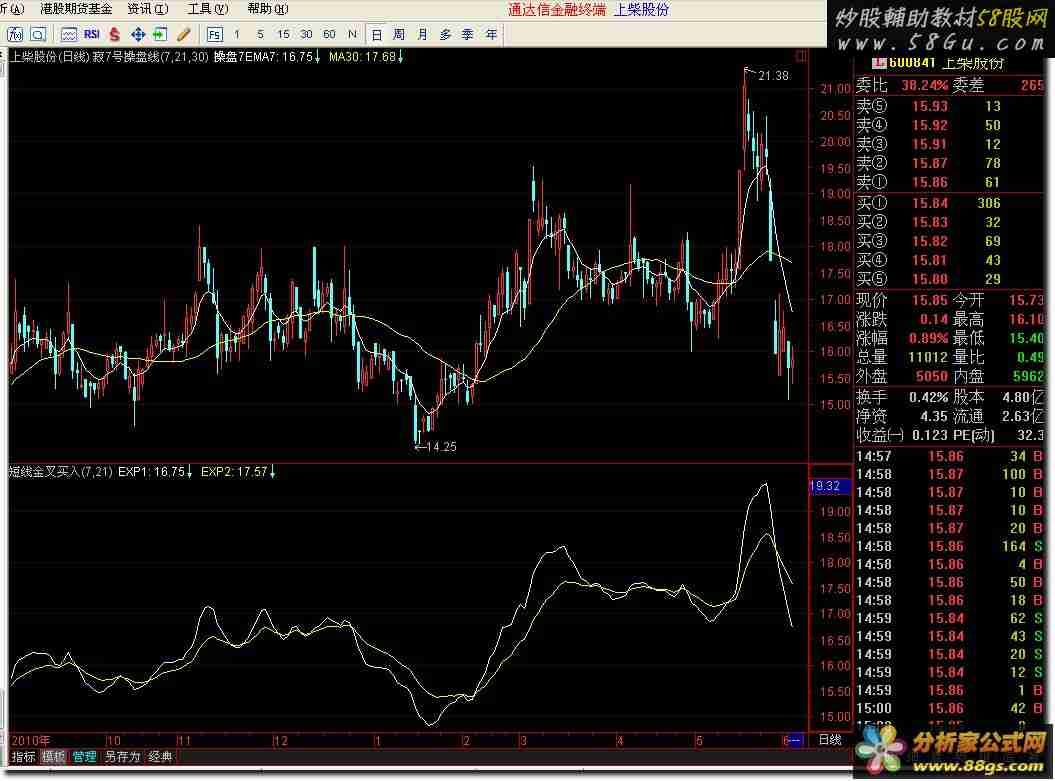The width and height of the screenshot is (1055, 781).
Task: Open the 帮助(H) menu
Action: 268,9
